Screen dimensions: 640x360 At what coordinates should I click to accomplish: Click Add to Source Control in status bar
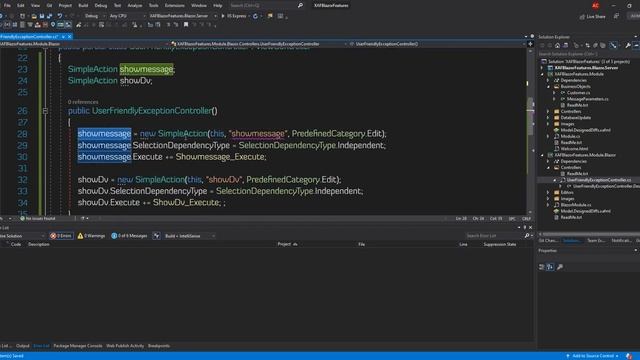(592, 356)
